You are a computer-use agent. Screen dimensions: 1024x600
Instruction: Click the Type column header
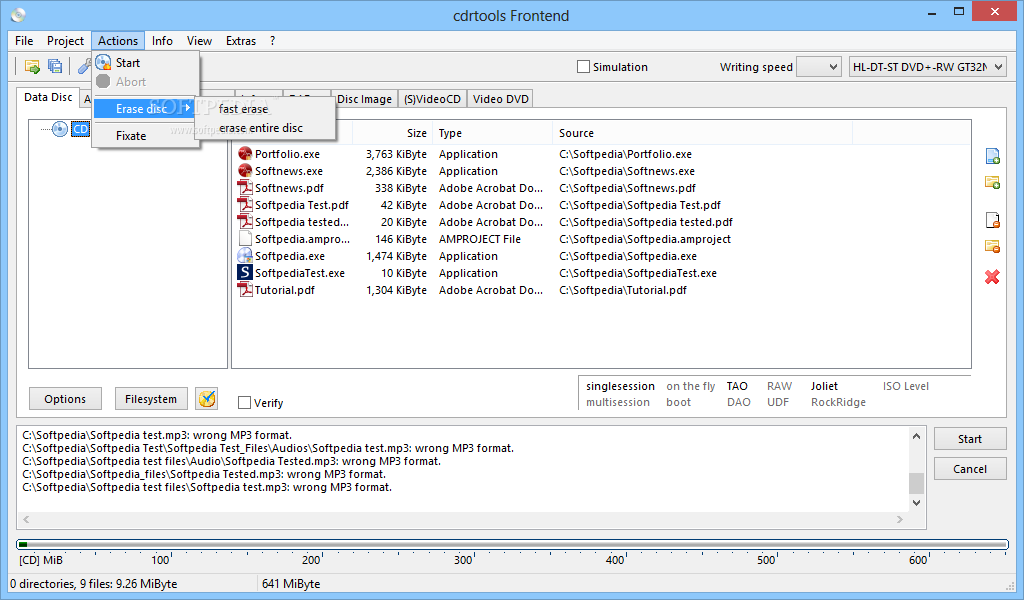[x=492, y=133]
